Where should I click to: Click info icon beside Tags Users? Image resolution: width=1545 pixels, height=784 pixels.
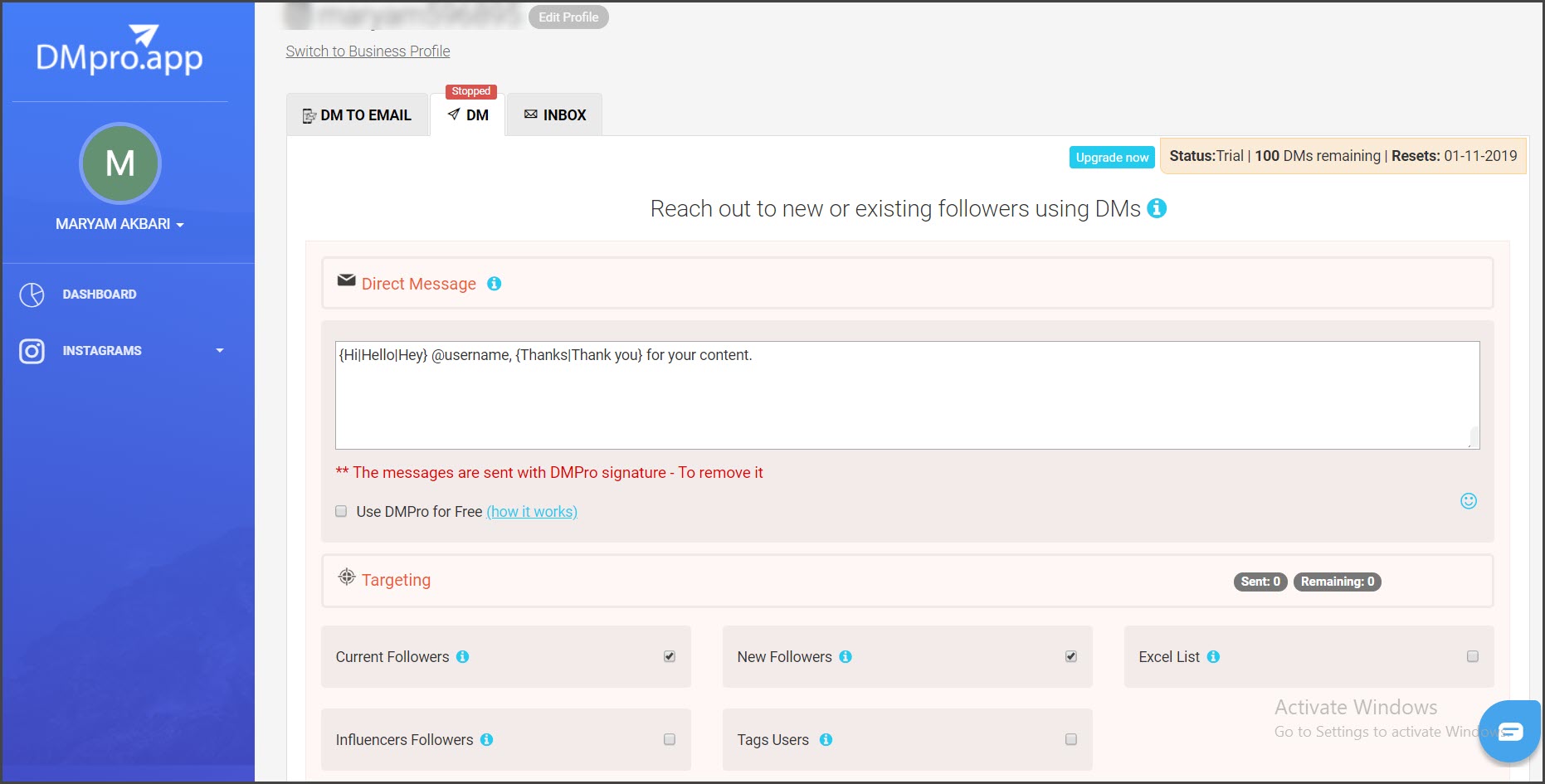pos(826,740)
